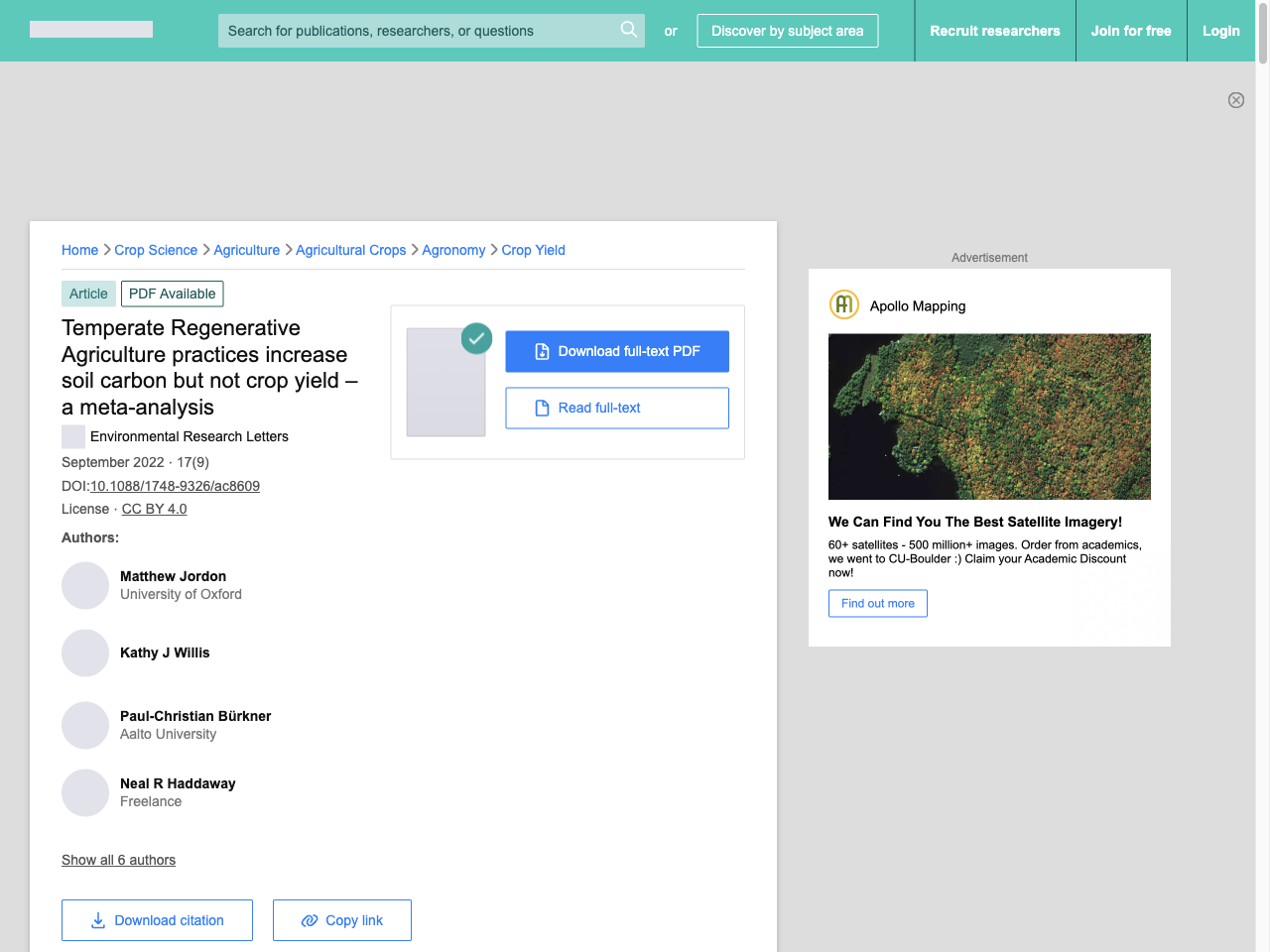The image size is (1270, 952).
Task: Focus the publications search field
Action: [417, 31]
